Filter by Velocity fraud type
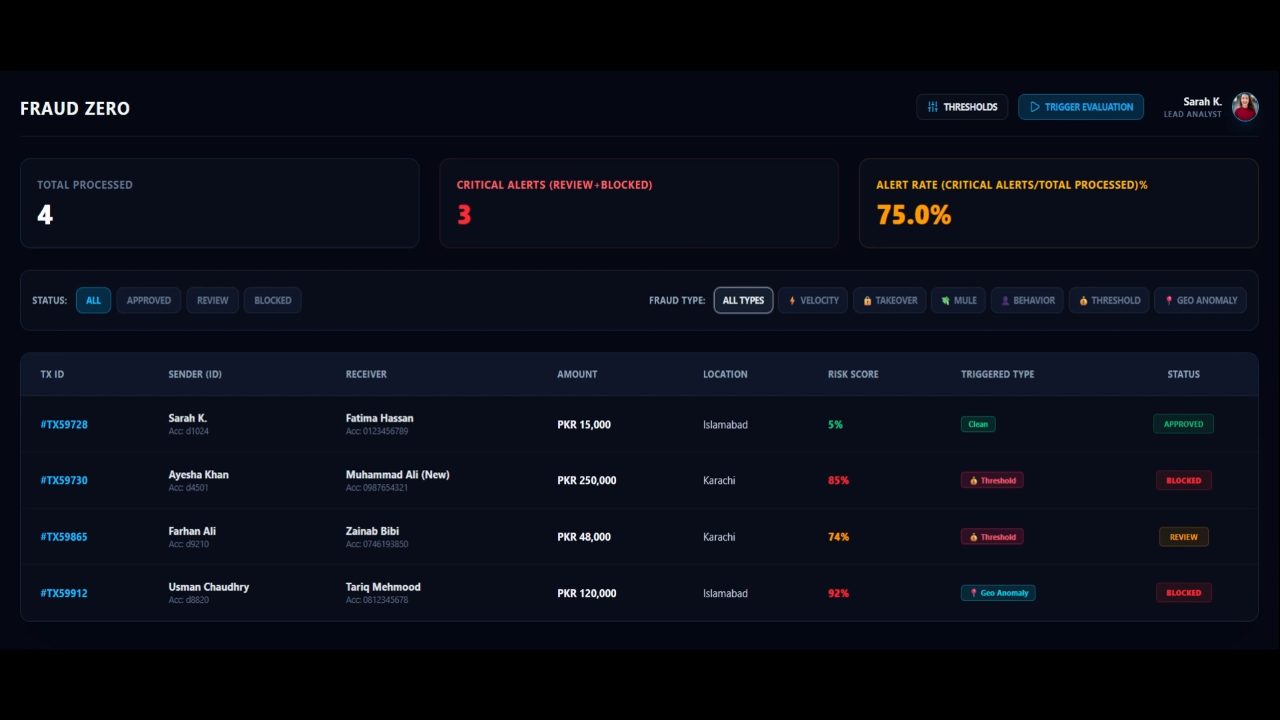Screen dimensions: 1280x720 click(813, 300)
